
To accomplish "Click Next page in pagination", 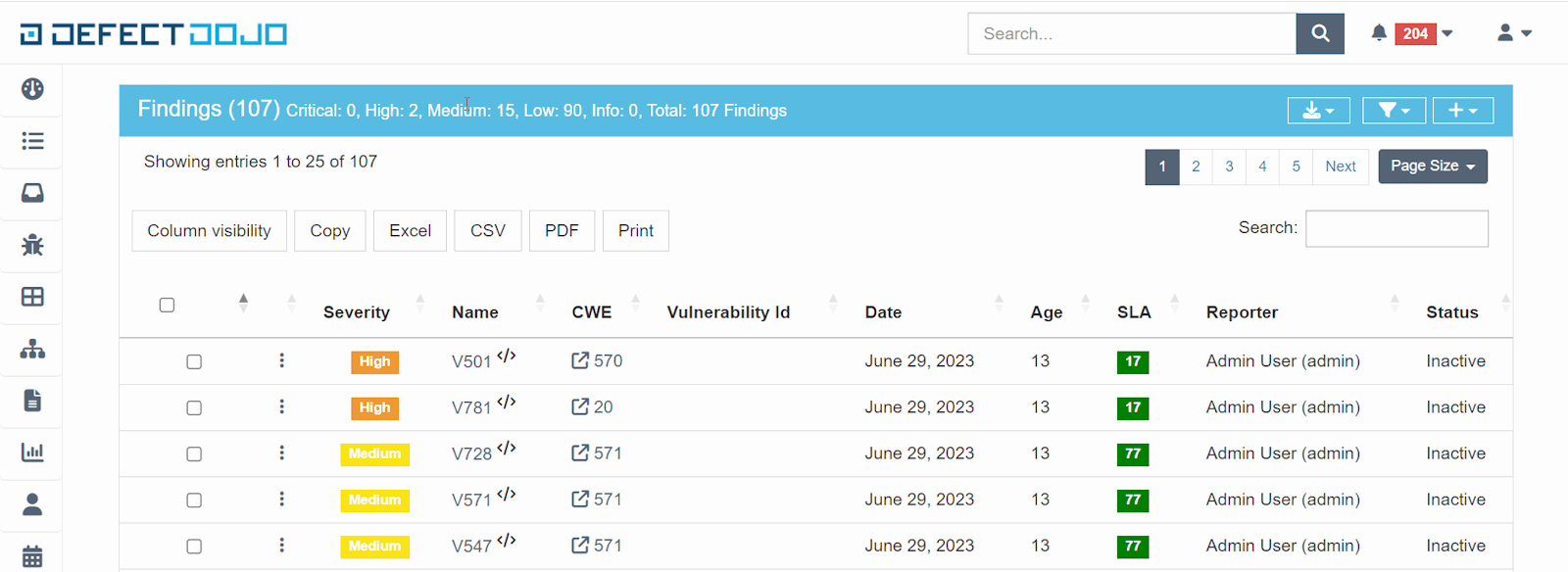I will click(1341, 167).
